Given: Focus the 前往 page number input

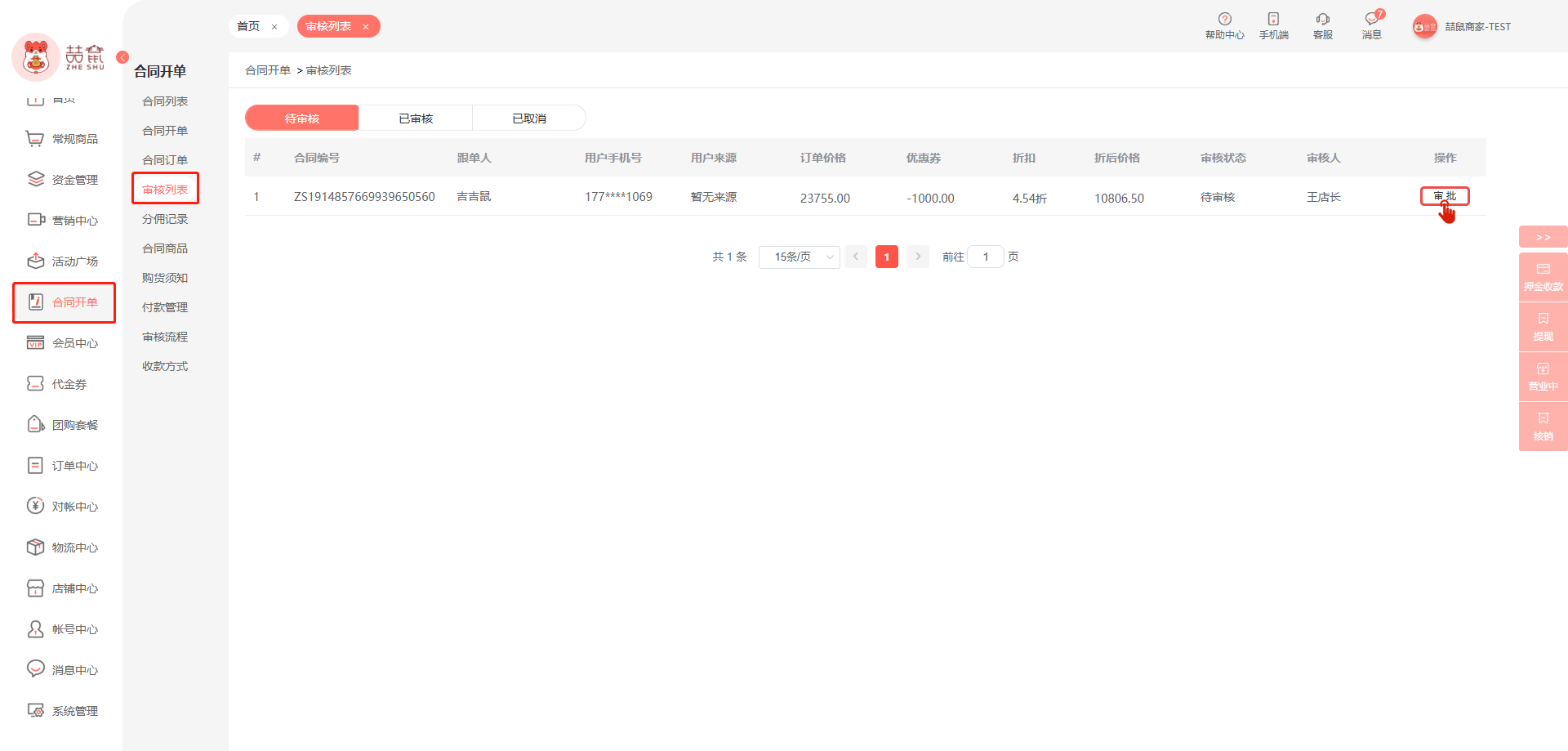Looking at the screenshot, I should pyautogui.click(x=986, y=257).
